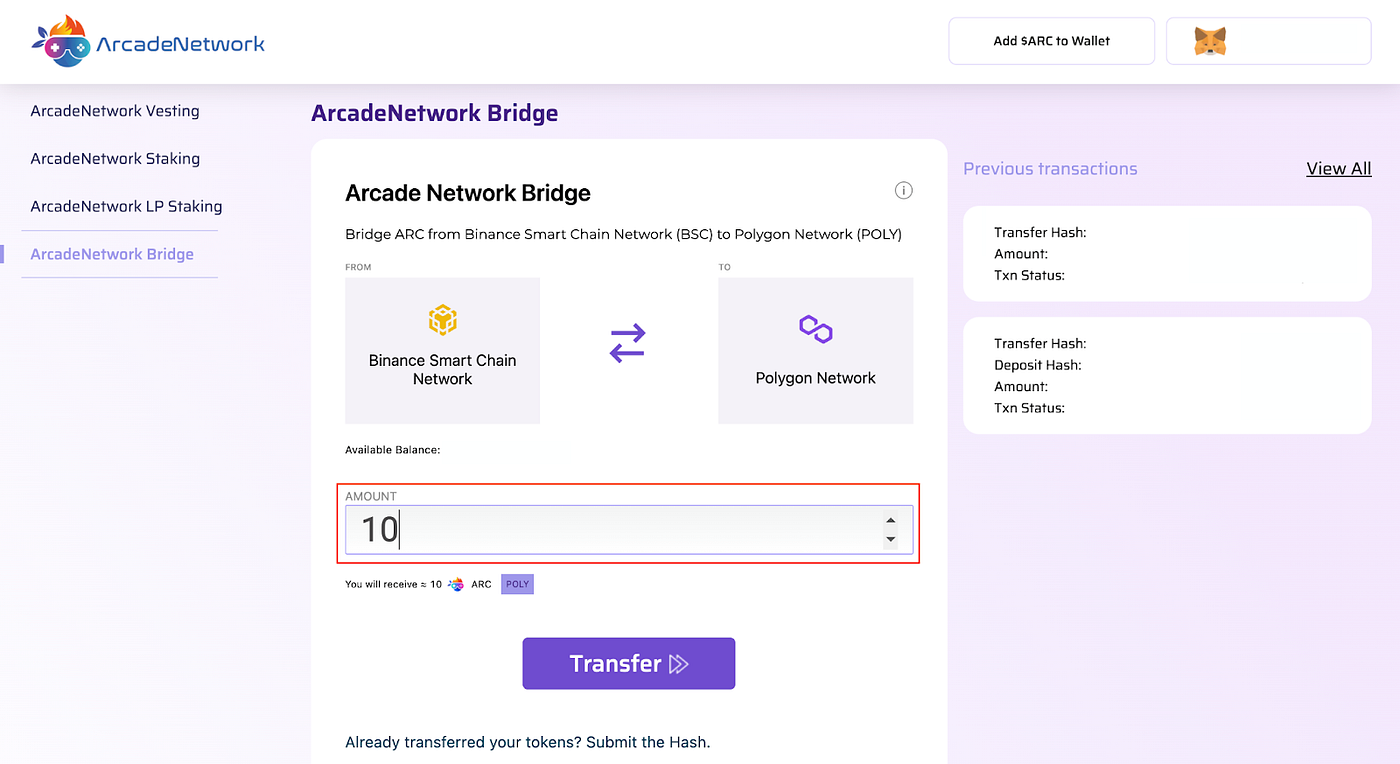Open first transaction card with Transfer Hash

(x=1167, y=254)
